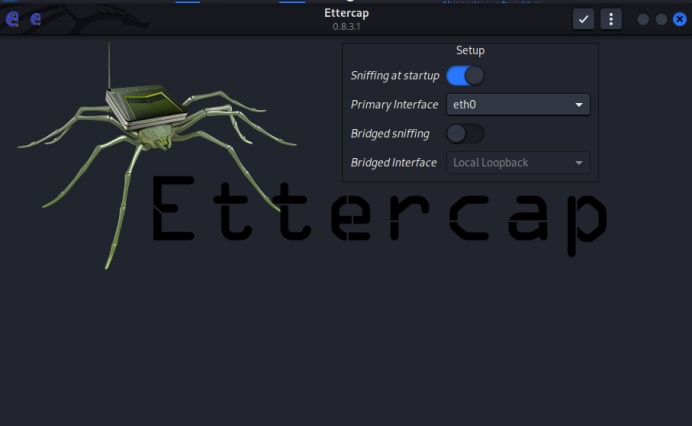Click the first Ettercap icon in title bar

(x=12, y=19)
